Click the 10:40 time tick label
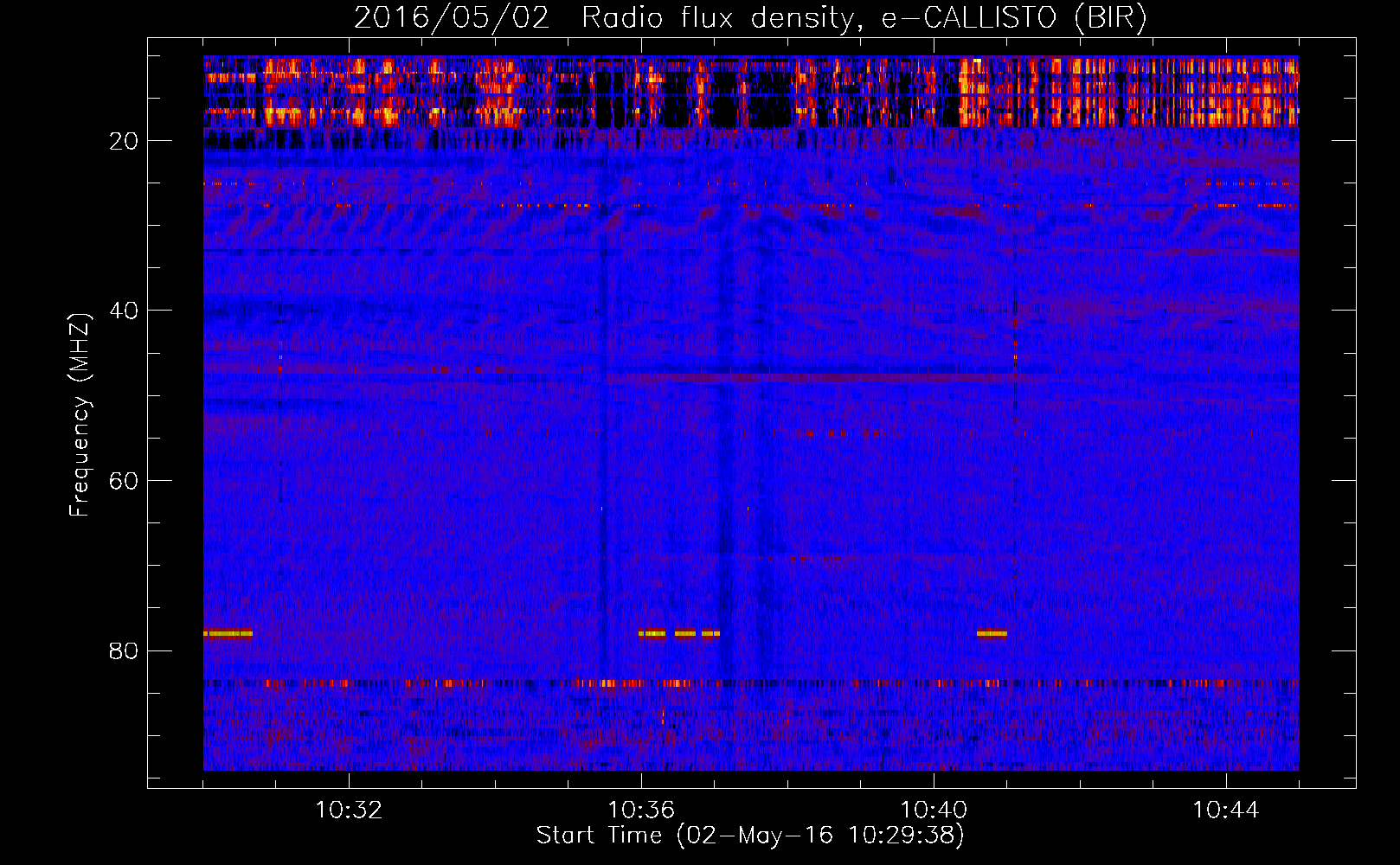Screen dimensions: 1400x865 point(934,811)
